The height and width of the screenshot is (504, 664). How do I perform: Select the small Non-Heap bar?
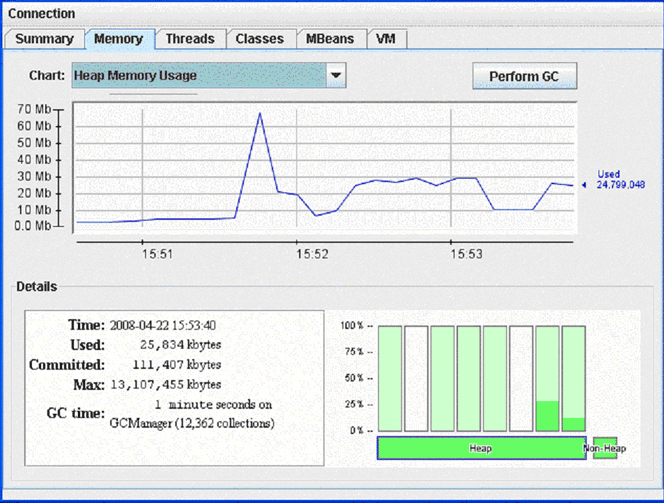tap(604, 449)
